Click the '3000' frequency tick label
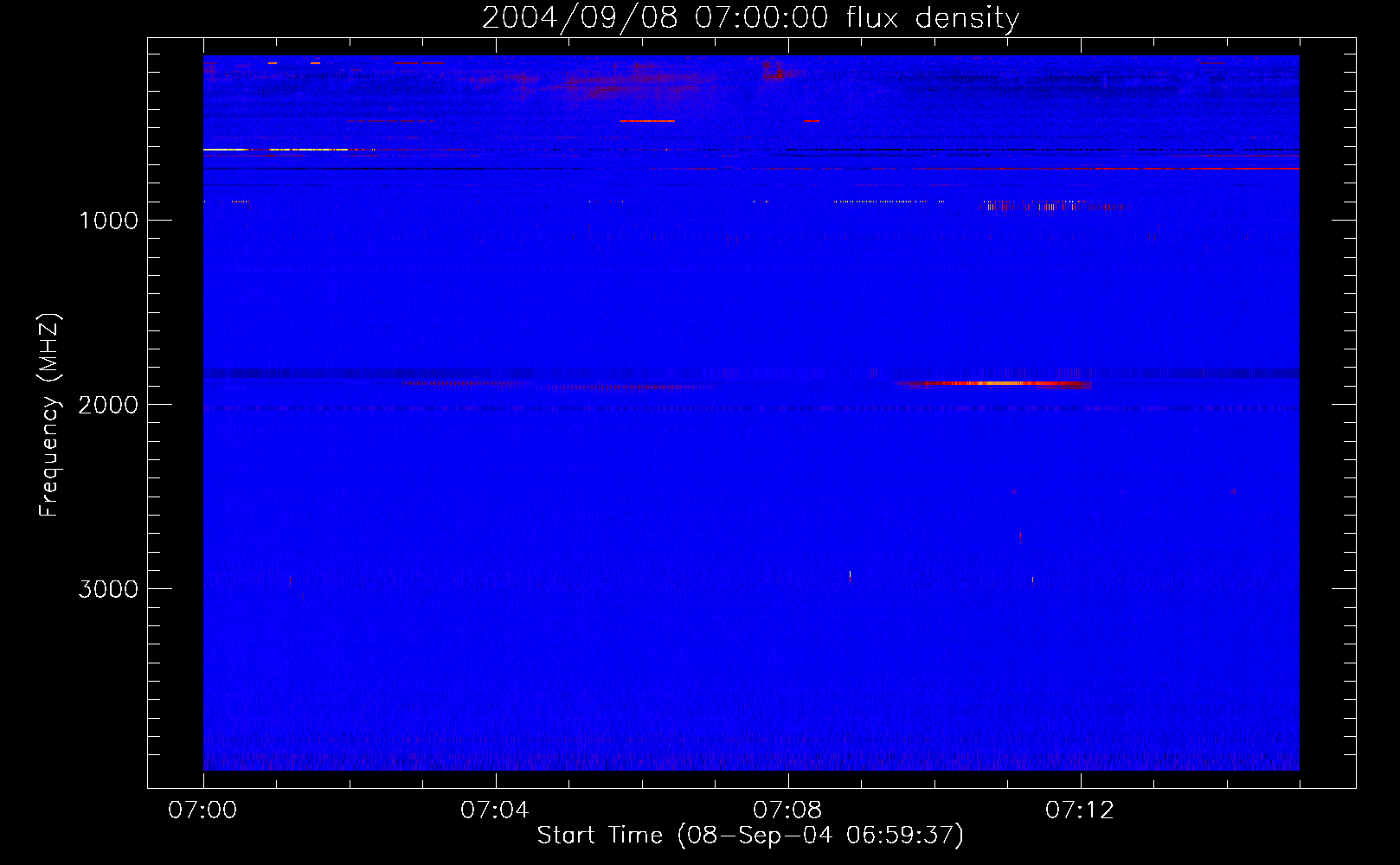Screen dimensions: 1400x865 tap(108, 589)
